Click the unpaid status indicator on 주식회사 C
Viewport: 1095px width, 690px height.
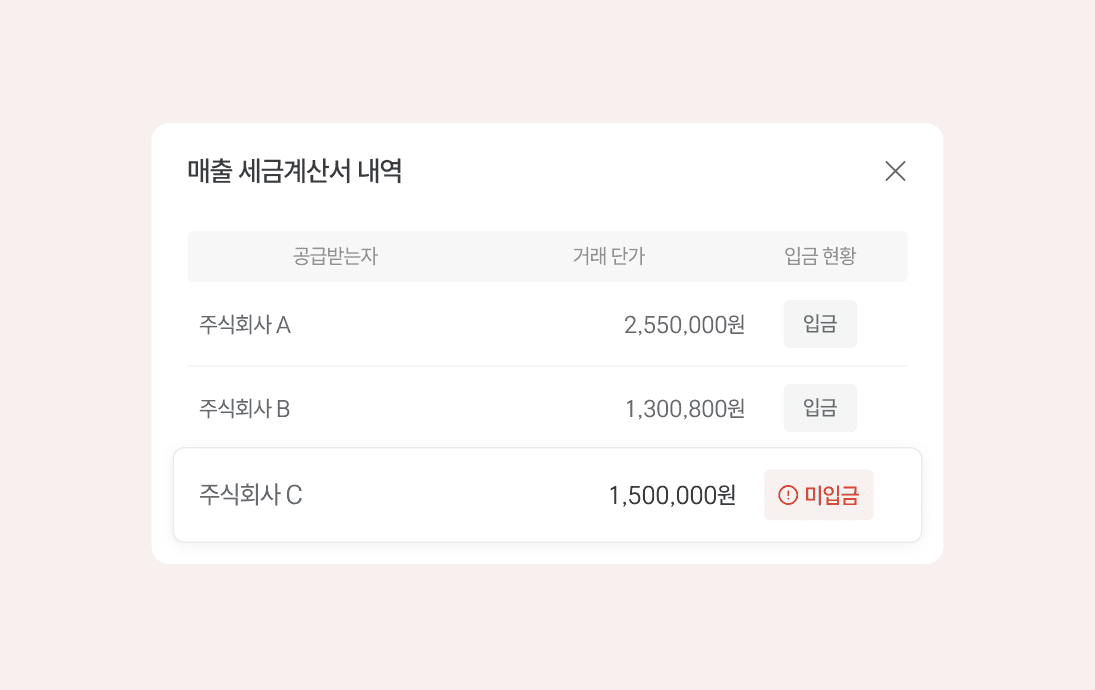(x=818, y=494)
